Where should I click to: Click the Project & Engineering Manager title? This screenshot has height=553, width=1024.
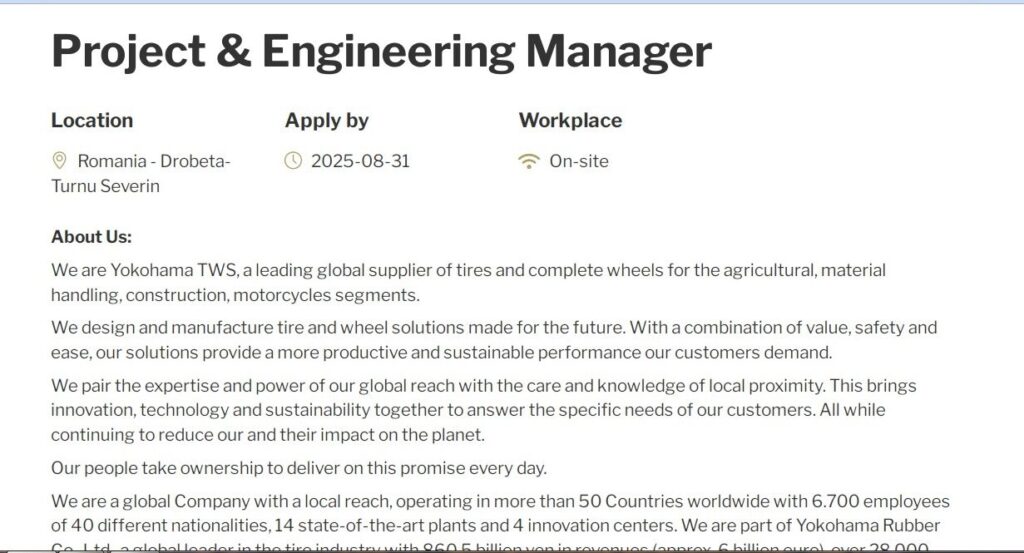381,51
